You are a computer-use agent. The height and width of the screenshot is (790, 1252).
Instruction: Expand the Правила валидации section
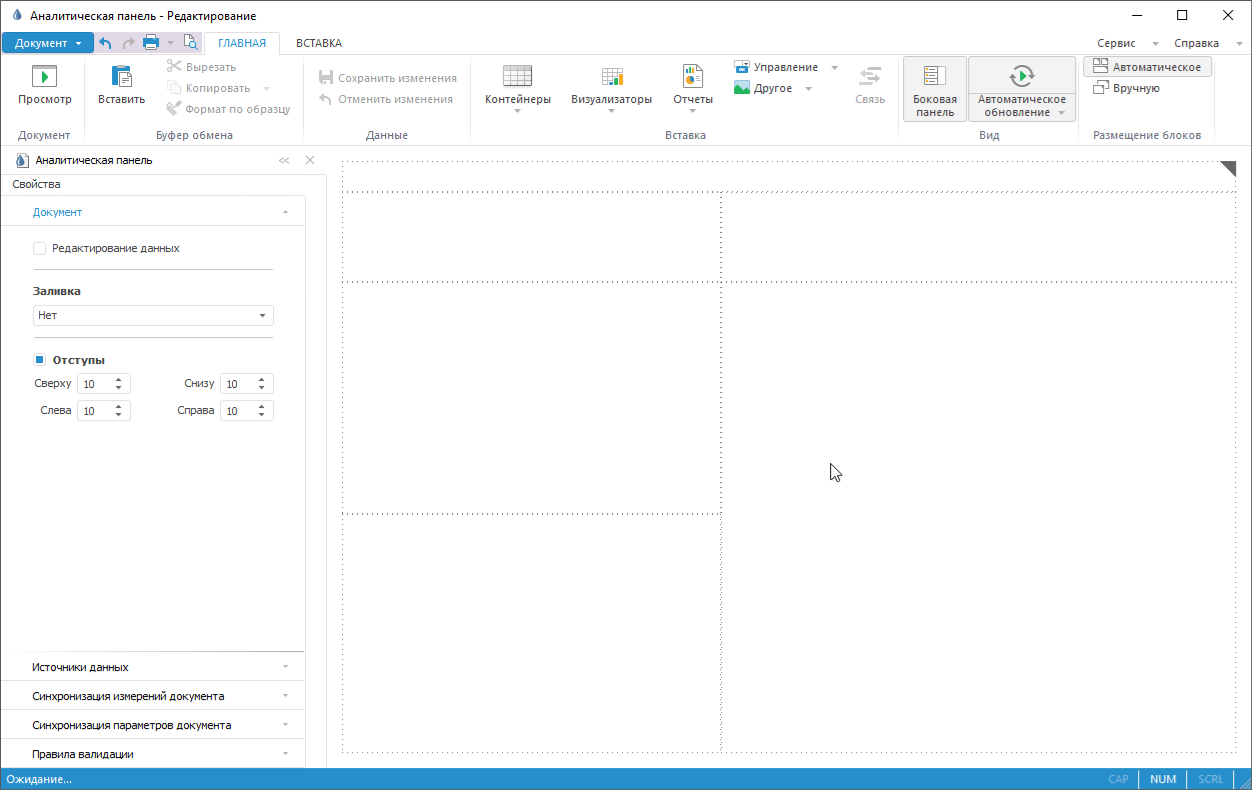tap(152, 754)
